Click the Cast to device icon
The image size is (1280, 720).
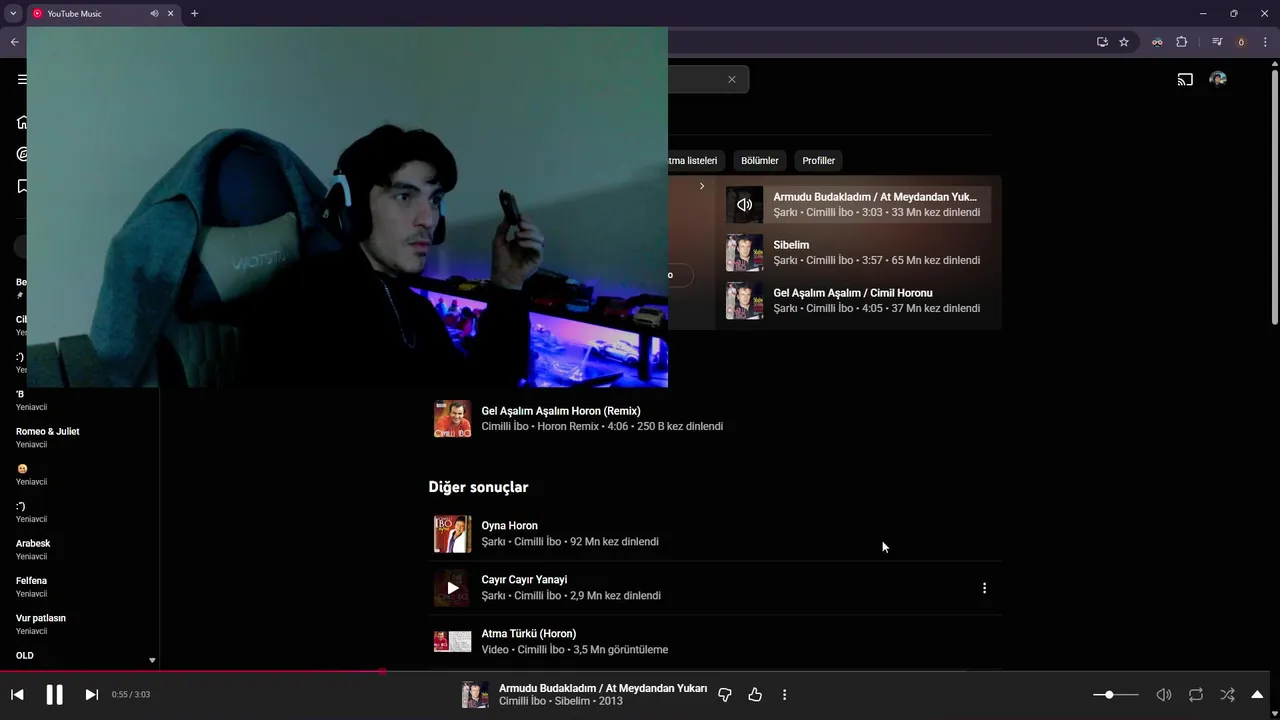(1185, 79)
